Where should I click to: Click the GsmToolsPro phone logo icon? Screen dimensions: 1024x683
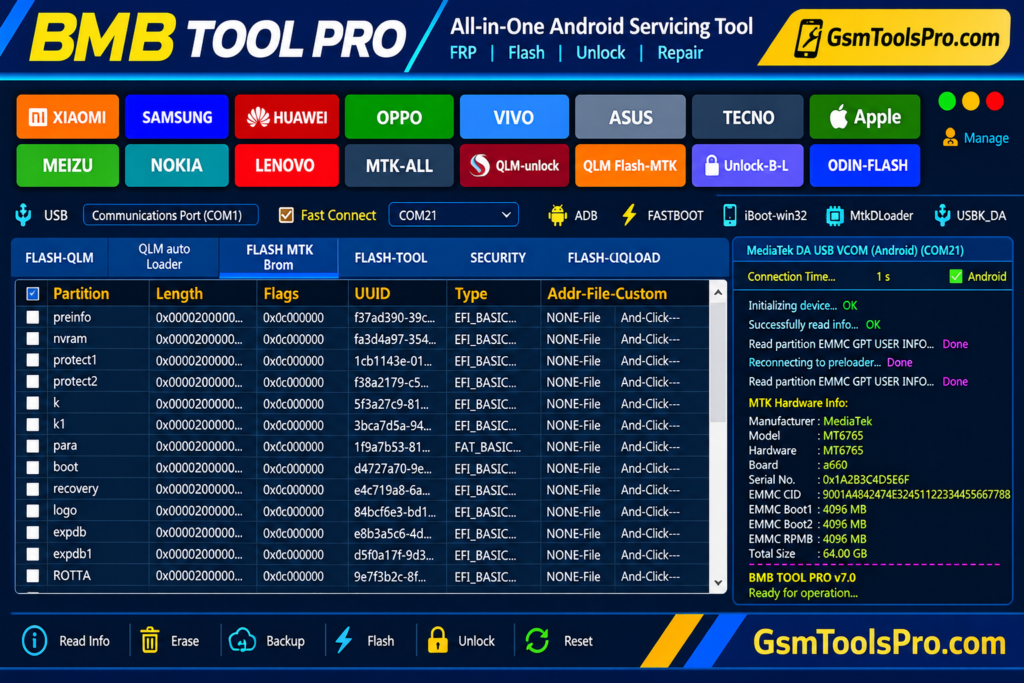point(808,38)
